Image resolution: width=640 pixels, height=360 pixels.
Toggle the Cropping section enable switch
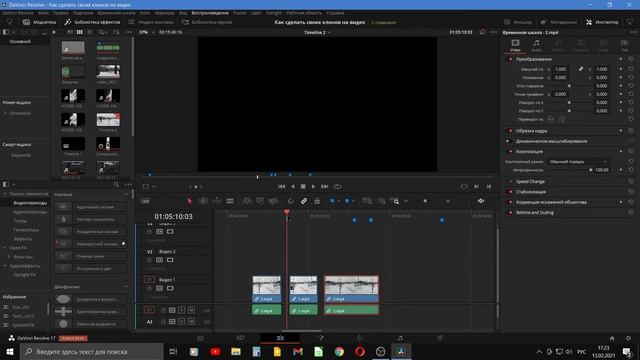[510, 131]
